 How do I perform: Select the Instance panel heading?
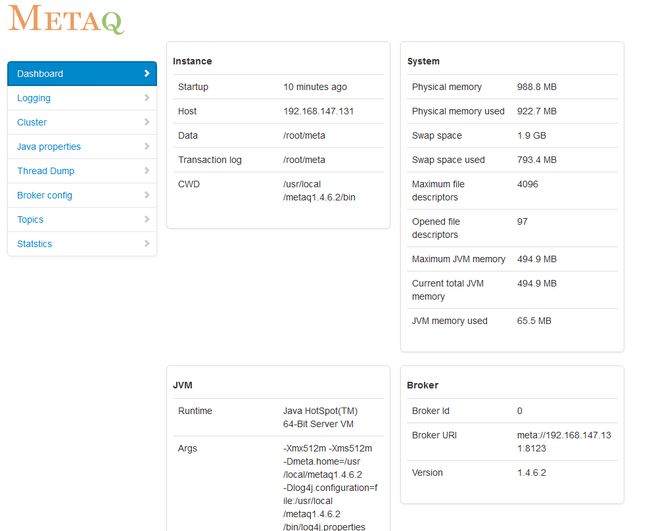(x=192, y=61)
